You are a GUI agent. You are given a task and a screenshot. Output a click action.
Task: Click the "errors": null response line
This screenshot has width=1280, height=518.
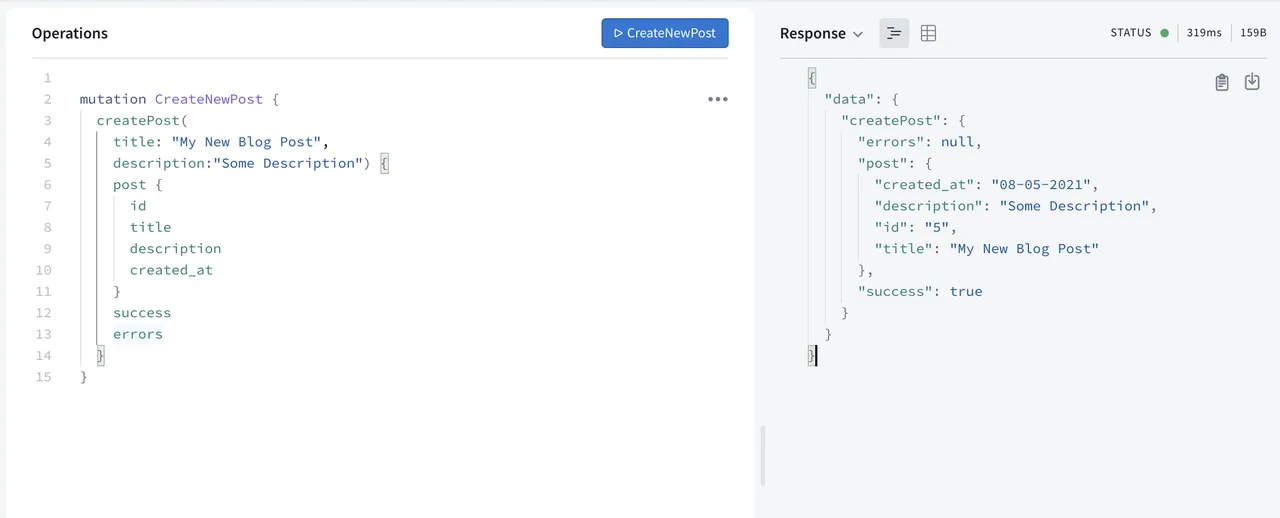920,142
